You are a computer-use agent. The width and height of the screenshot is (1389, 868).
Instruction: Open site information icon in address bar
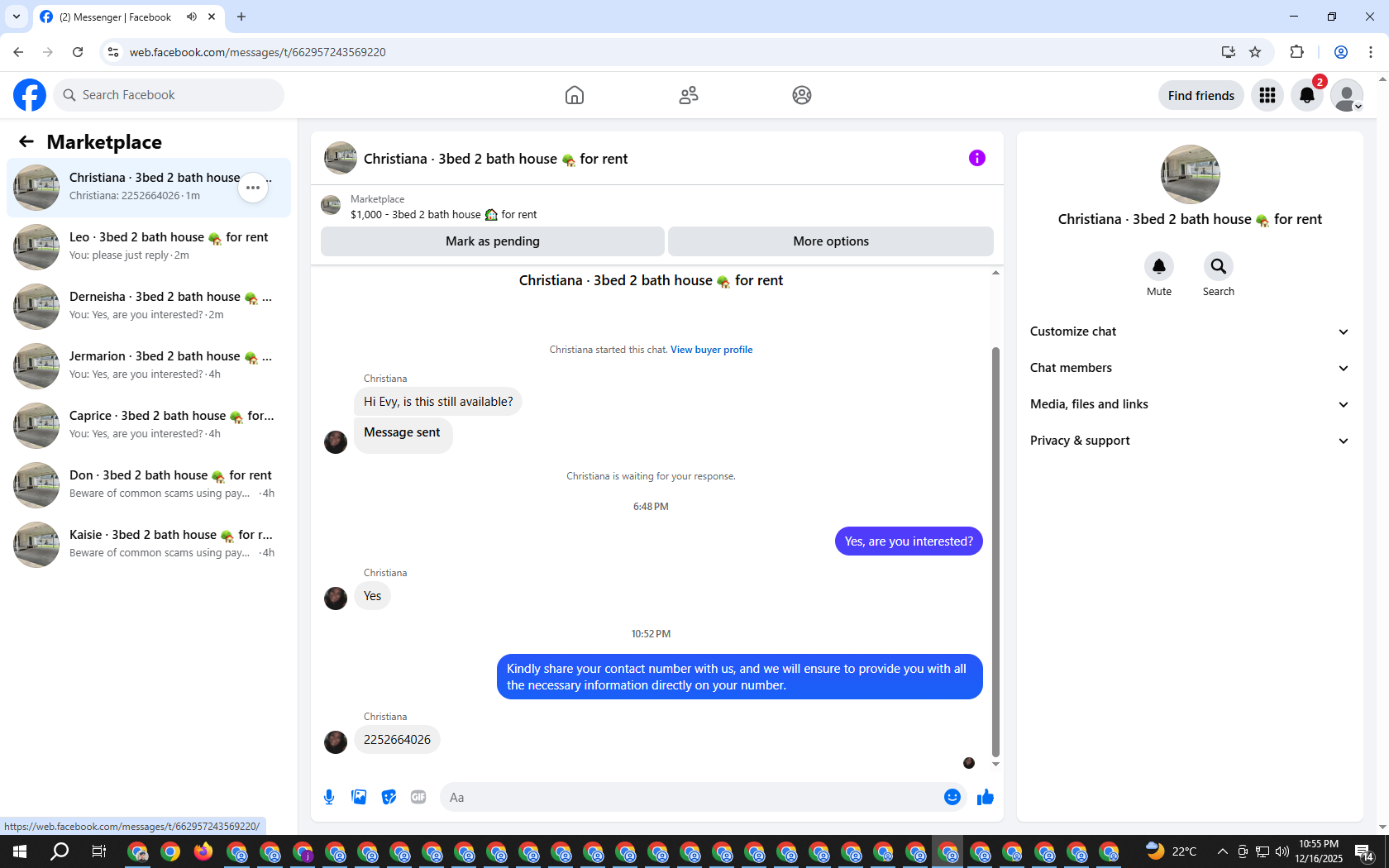[113, 52]
